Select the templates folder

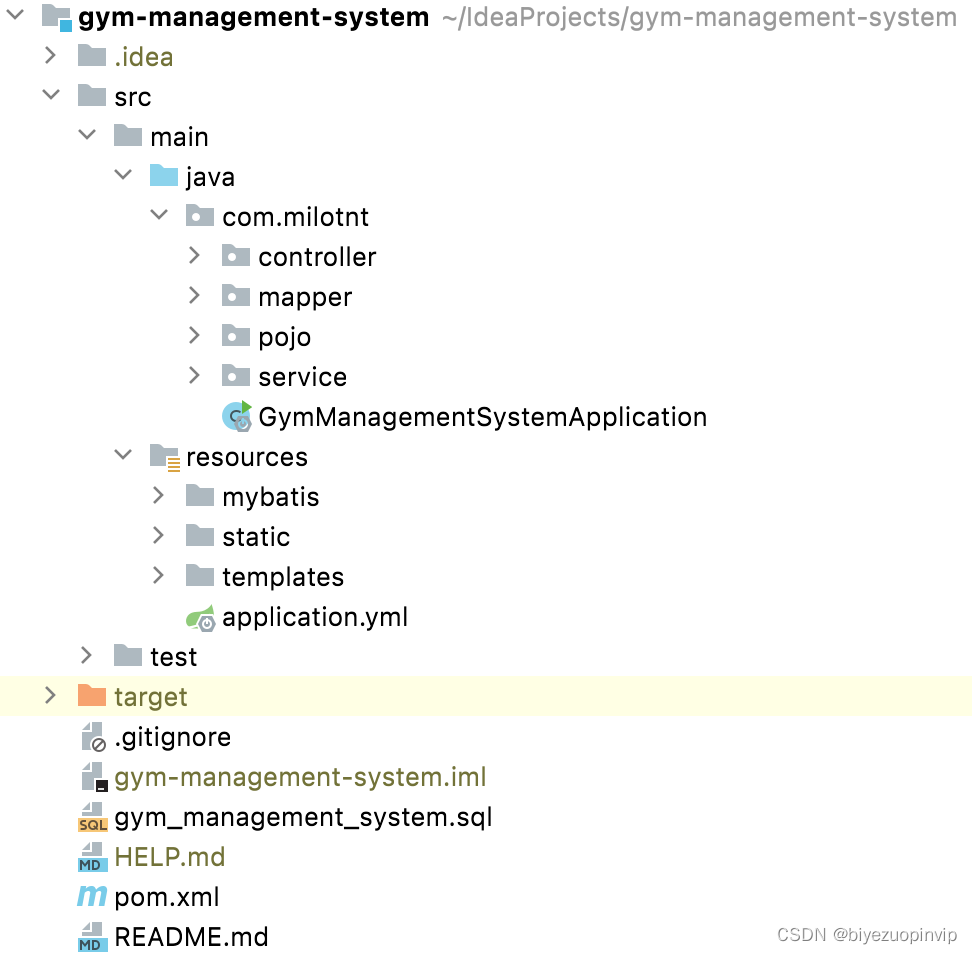click(284, 577)
